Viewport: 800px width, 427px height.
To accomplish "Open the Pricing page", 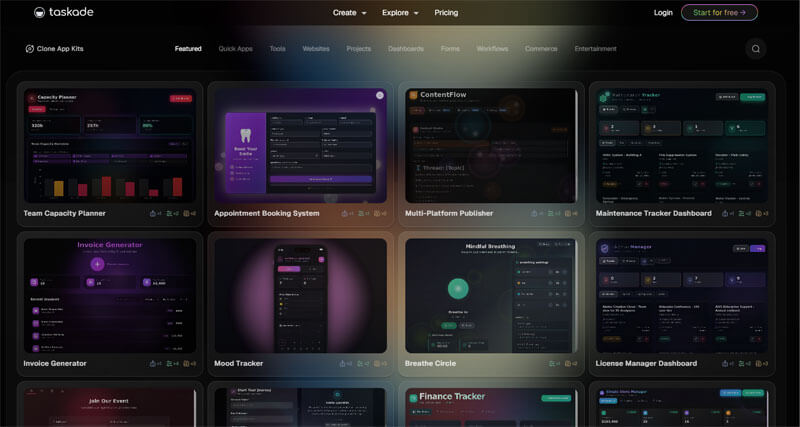I will 446,13.
